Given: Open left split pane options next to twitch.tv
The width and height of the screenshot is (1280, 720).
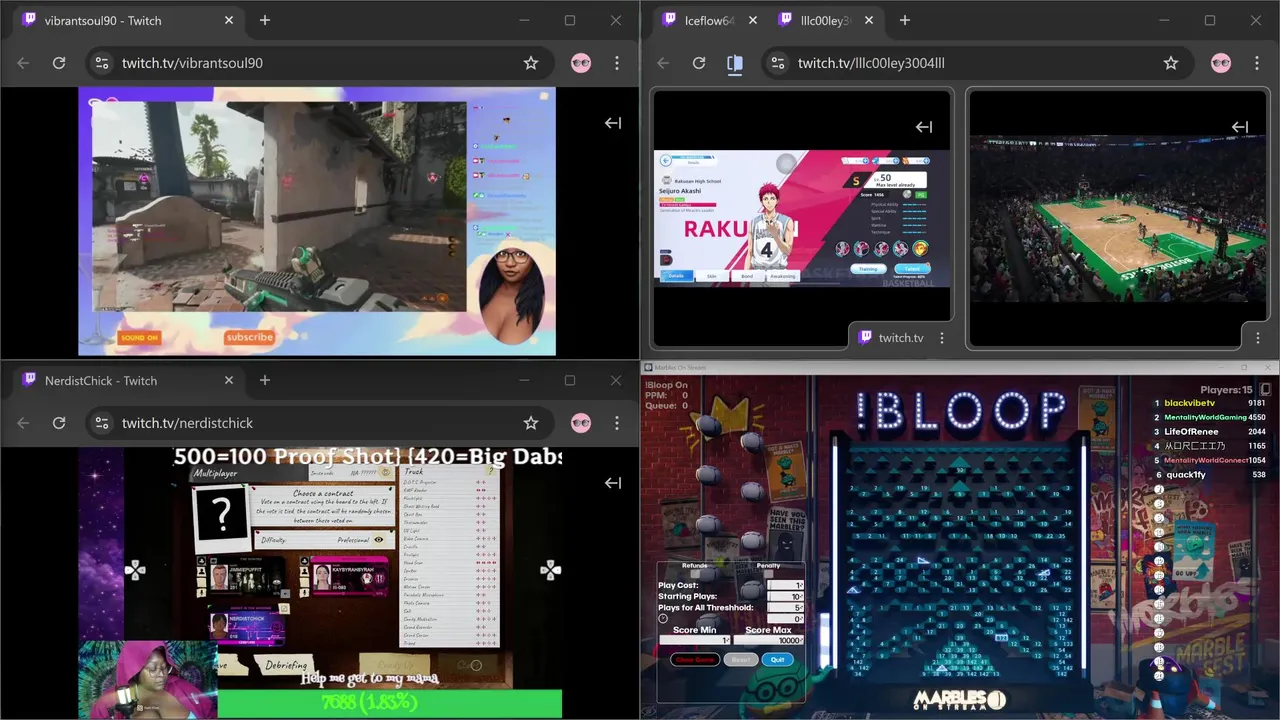Looking at the screenshot, I should [941, 338].
